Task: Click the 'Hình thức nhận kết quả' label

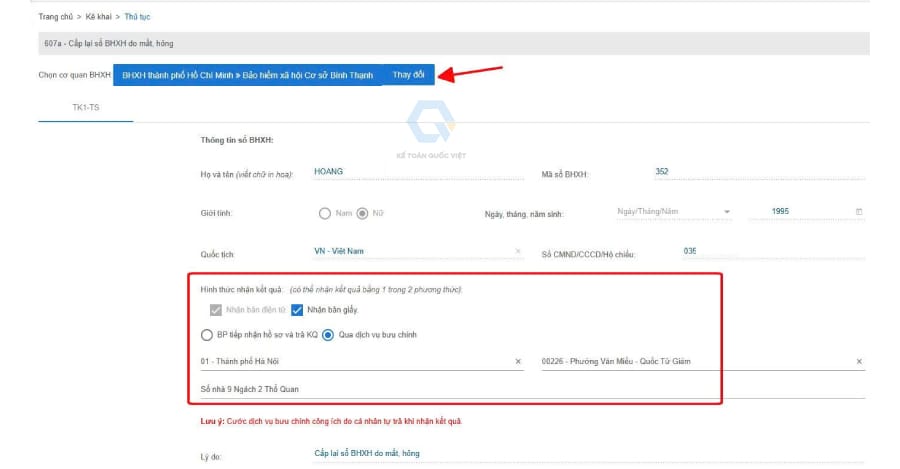Action: click(x=241, y=290)
